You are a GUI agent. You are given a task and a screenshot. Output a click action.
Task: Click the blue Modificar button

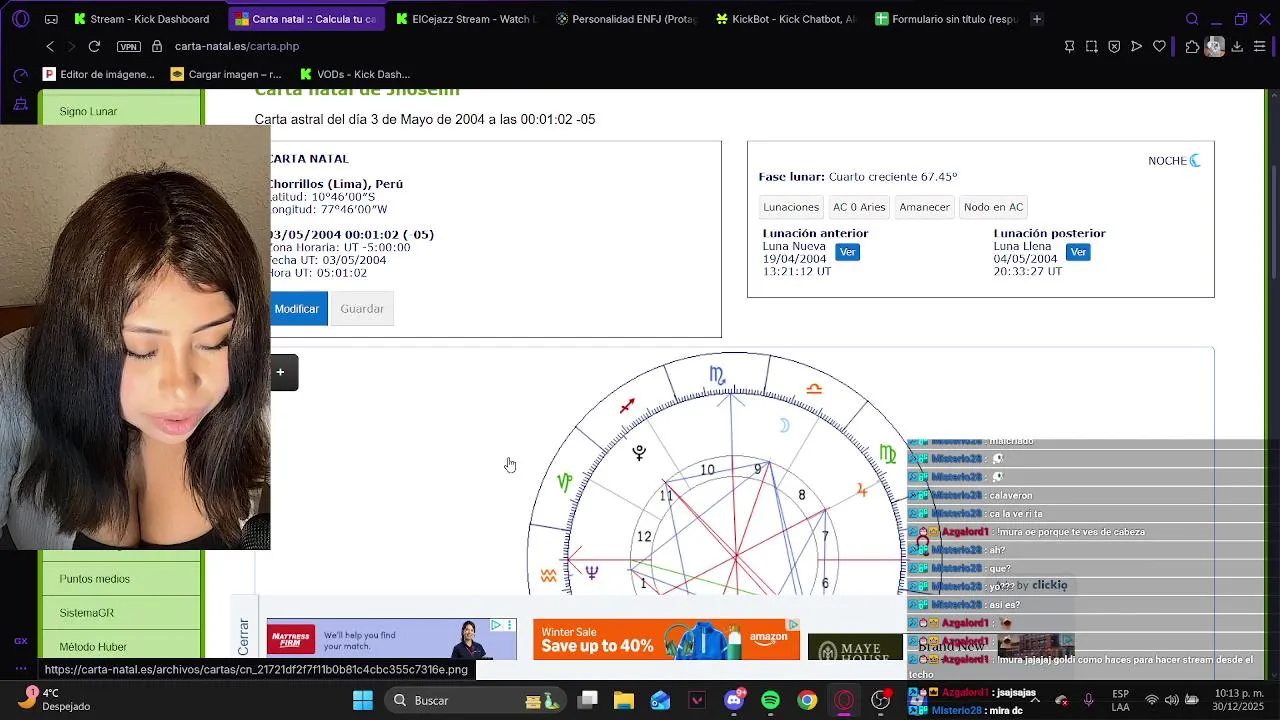tap(297, 309)
